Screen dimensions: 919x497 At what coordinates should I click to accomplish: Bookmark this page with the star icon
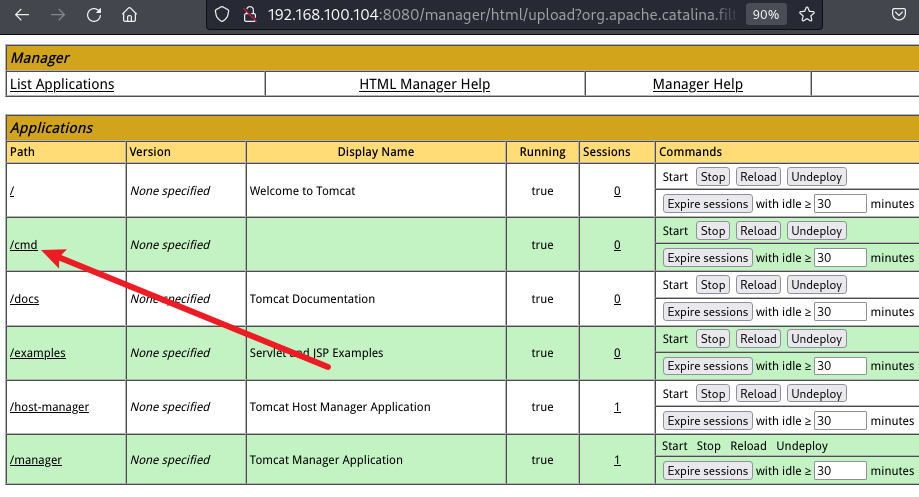point(806,15)
